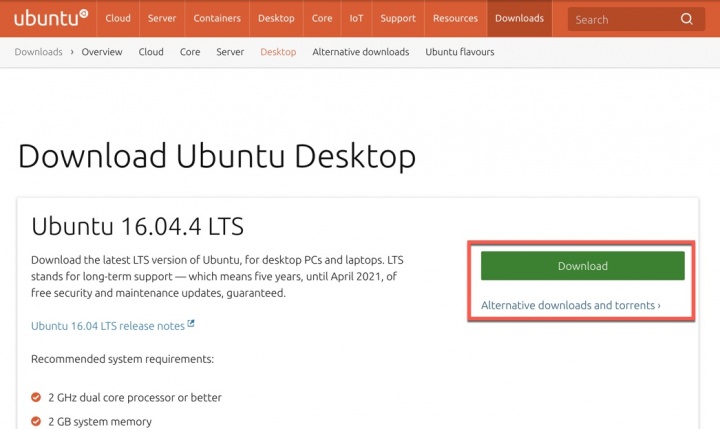Image resolution: width=720 pixels, height=429 pixels.
Task: Click the Ubuntu logo in header
Action: click(50, 18)
